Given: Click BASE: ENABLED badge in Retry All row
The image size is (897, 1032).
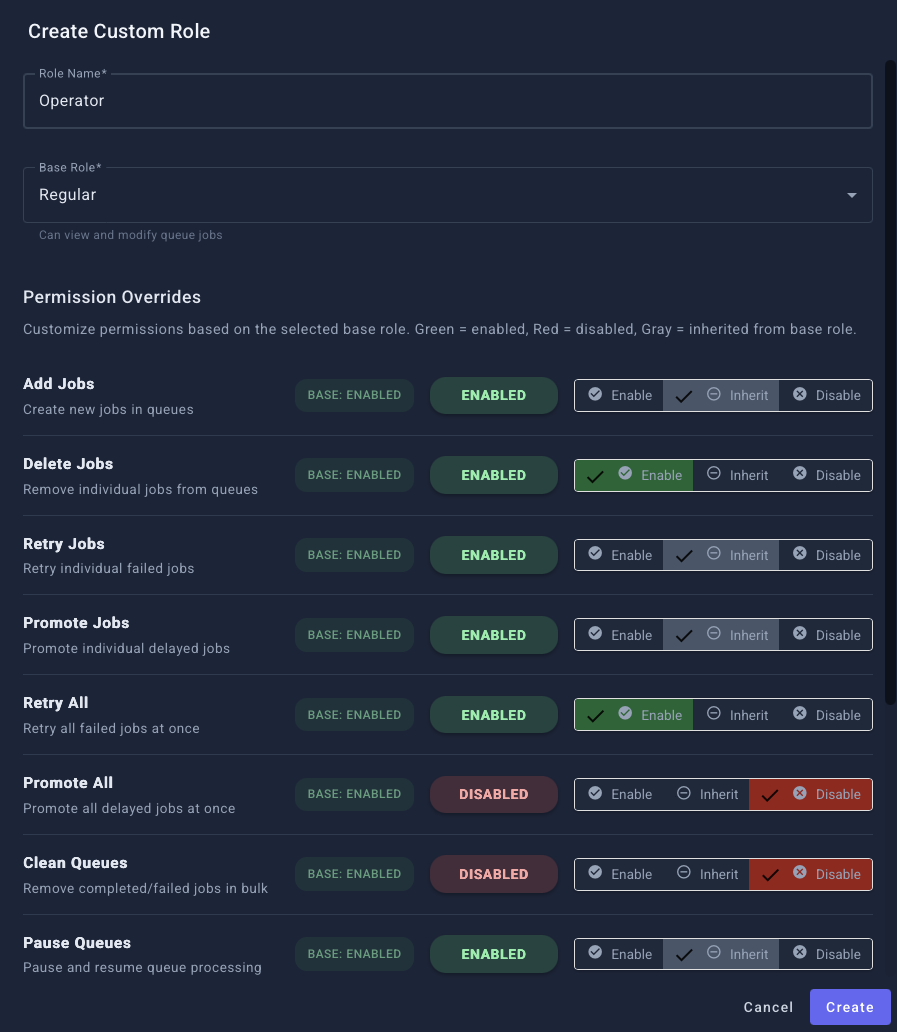Looking at the screenshot, I should click(x=354, y=715).
